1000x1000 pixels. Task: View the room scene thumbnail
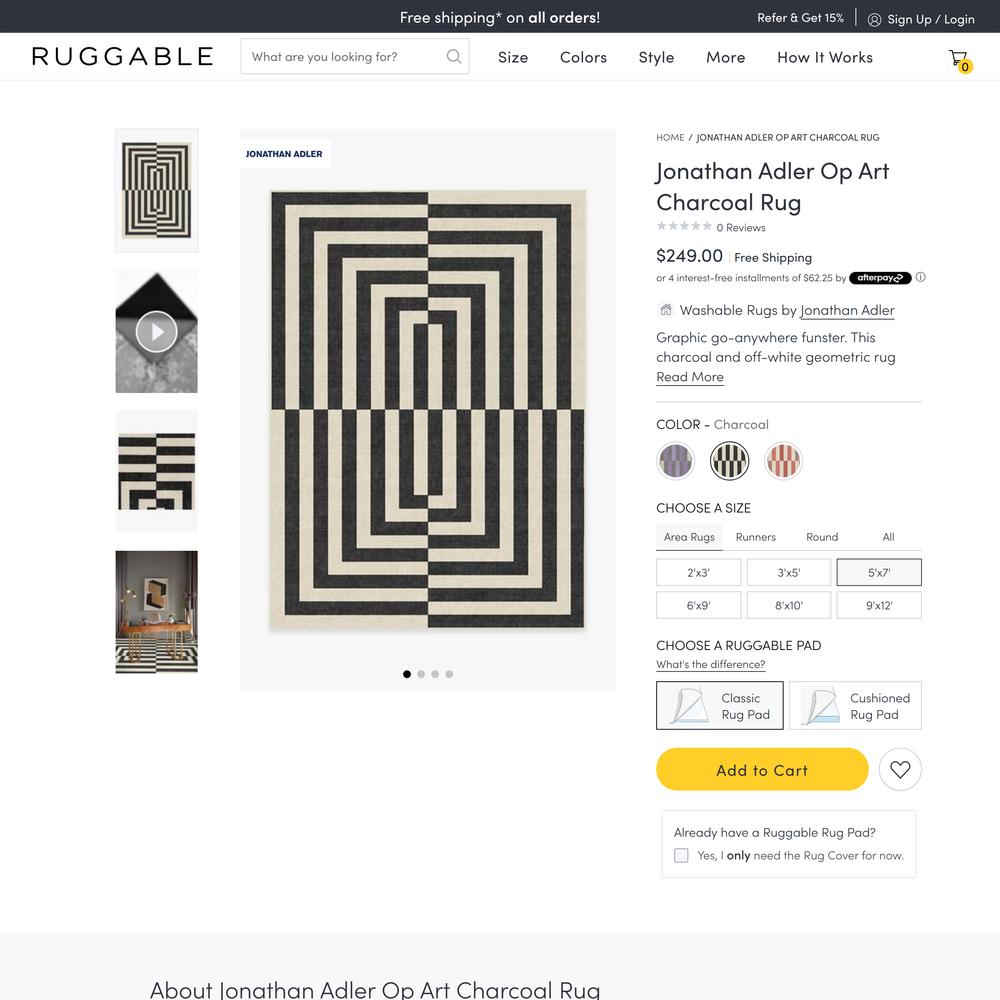pyautogui.click(x=156, y=612)
